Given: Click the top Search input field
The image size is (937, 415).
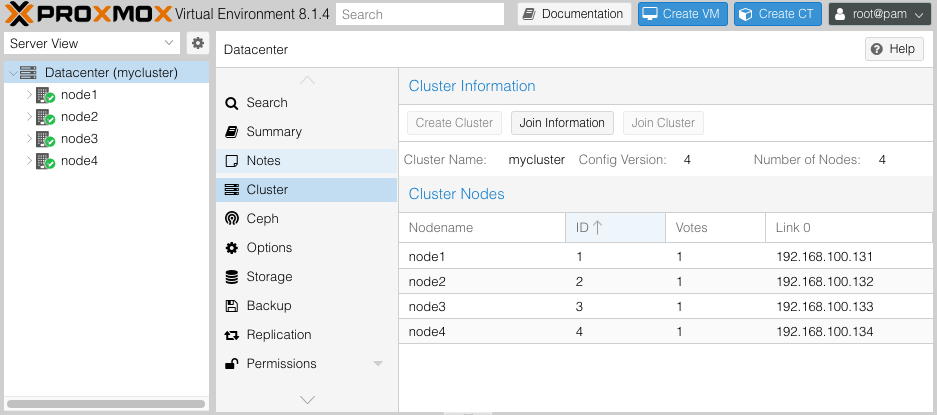Looking at the screenshot, I should [420, 14].
